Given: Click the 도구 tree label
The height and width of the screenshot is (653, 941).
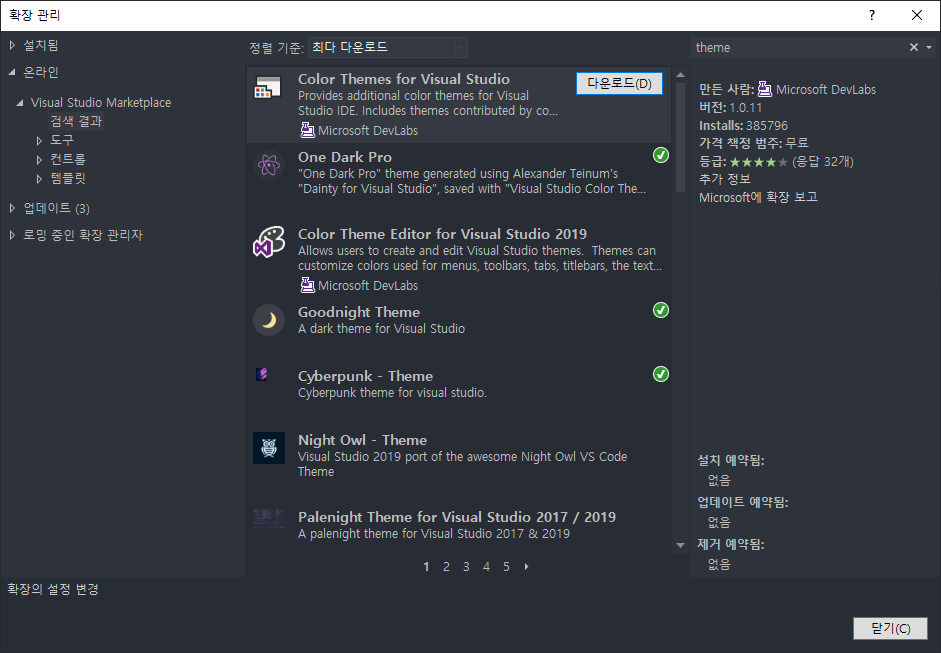Looking at the screenshot, I should tap(62, 140).
